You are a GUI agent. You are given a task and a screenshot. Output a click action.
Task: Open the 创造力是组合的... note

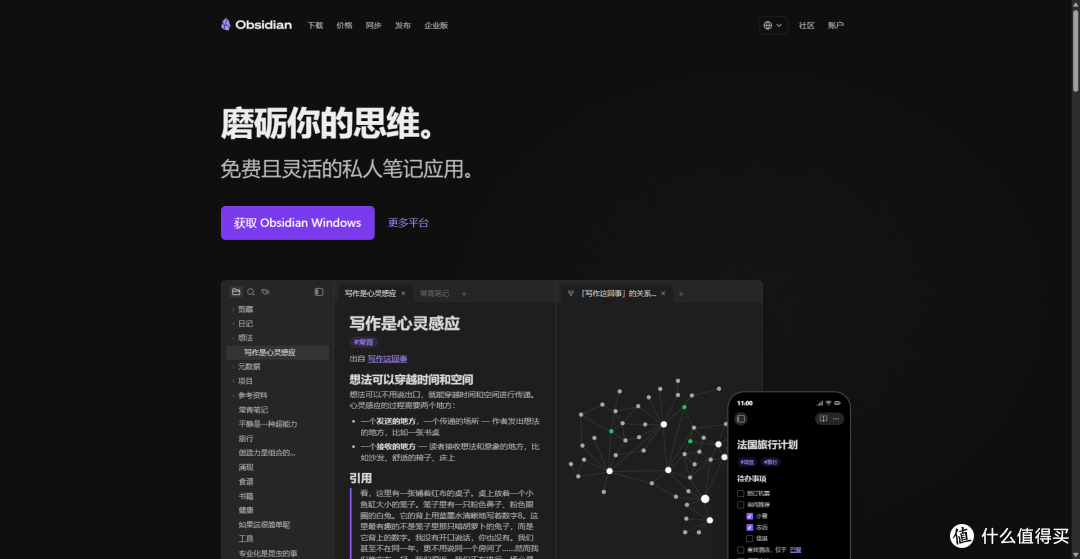click(x=267, y=453)
